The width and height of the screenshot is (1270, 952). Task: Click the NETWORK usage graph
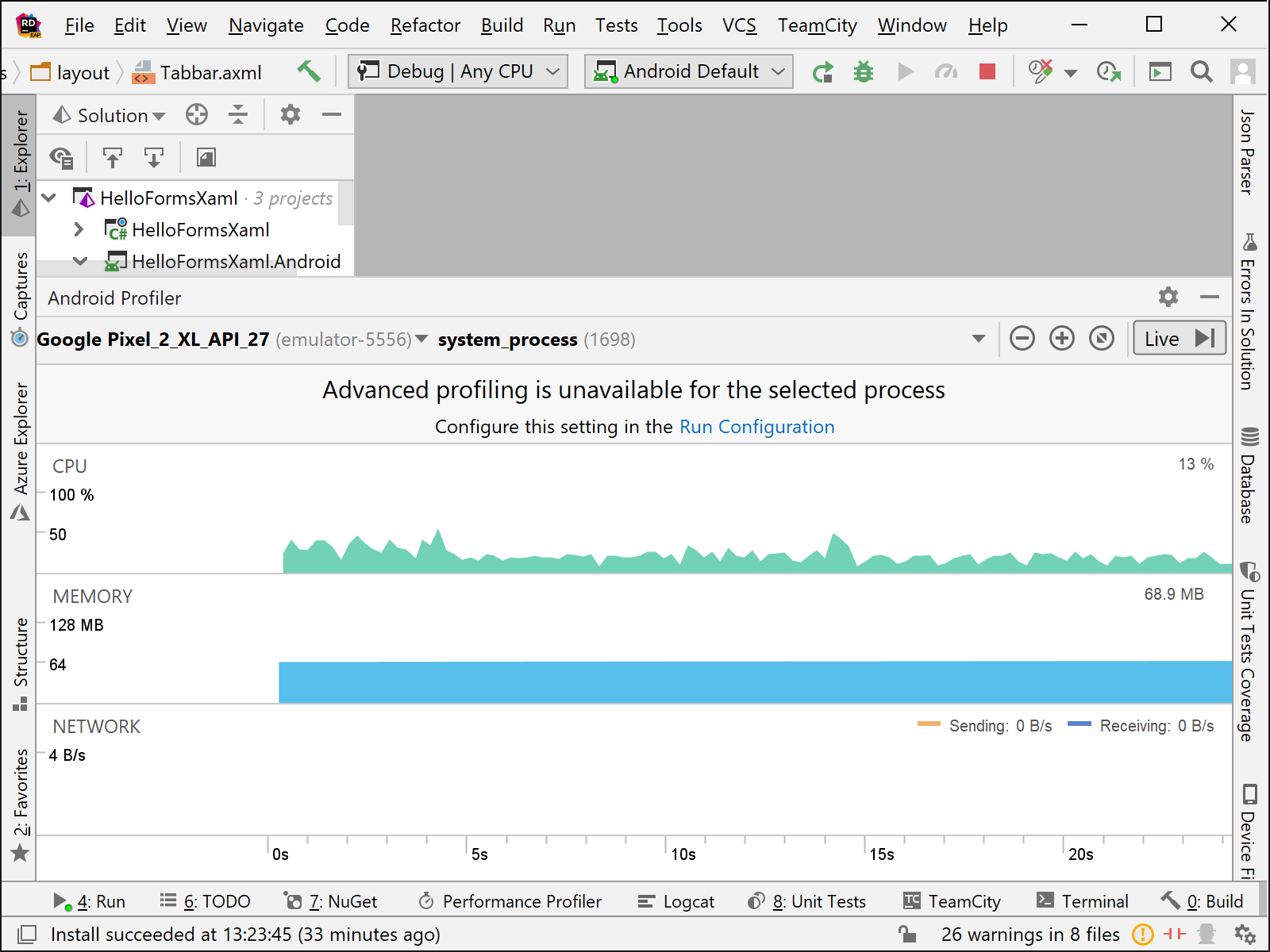tap(633, 770)
